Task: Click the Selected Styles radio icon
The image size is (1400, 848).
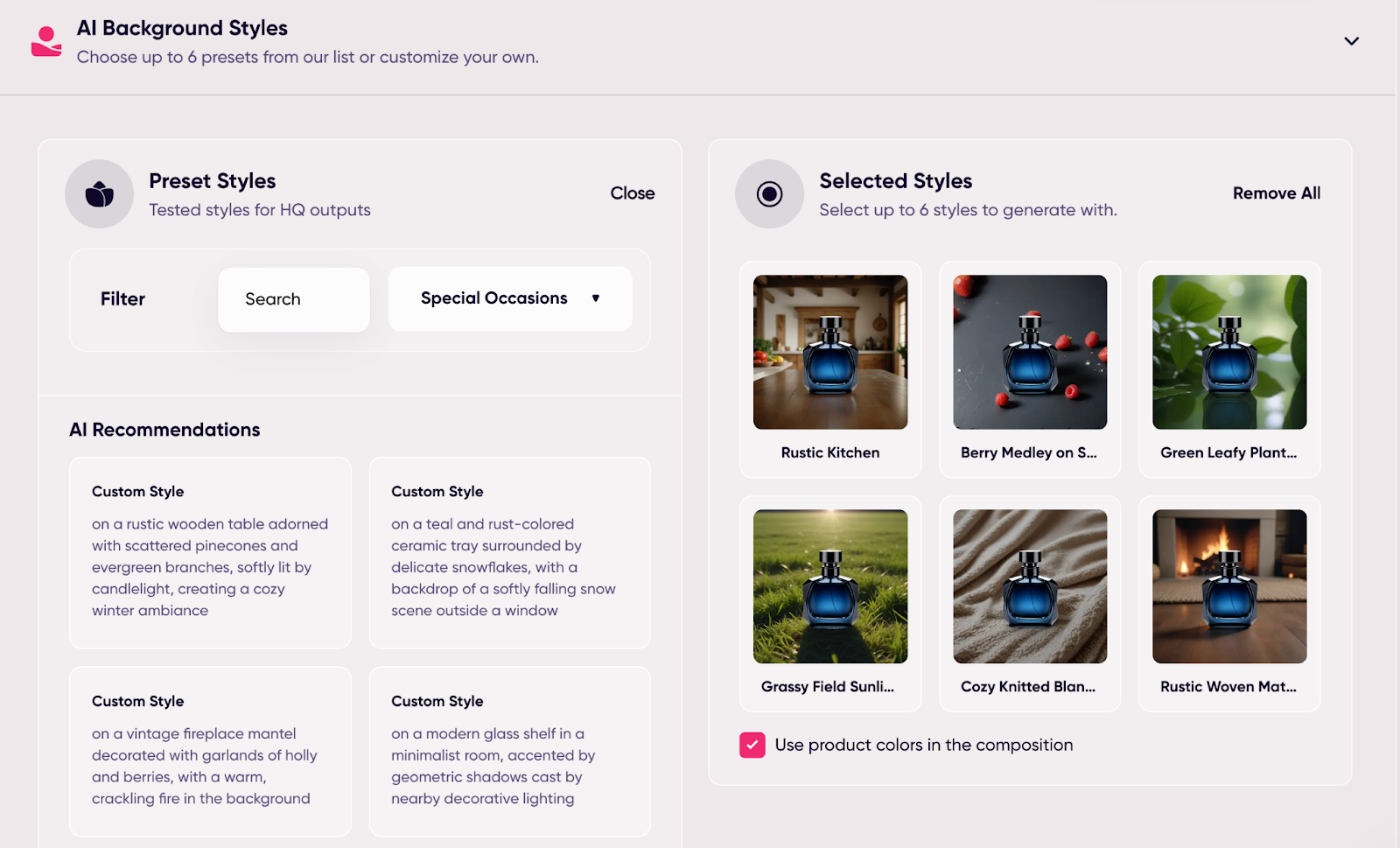Action: [769, 193]
